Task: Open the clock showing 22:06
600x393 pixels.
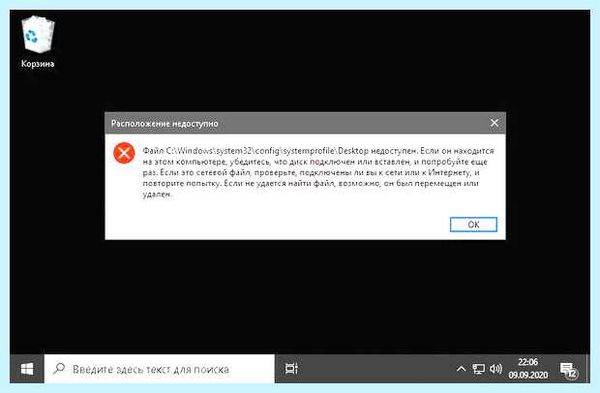Action: point(528,368)
